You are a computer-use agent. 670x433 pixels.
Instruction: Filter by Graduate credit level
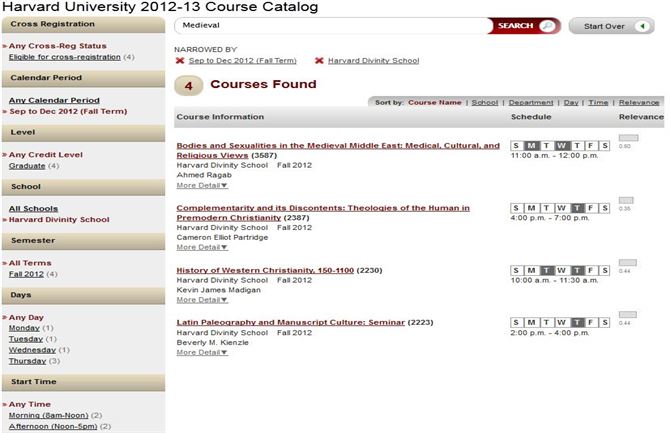(x=27, y=166)
